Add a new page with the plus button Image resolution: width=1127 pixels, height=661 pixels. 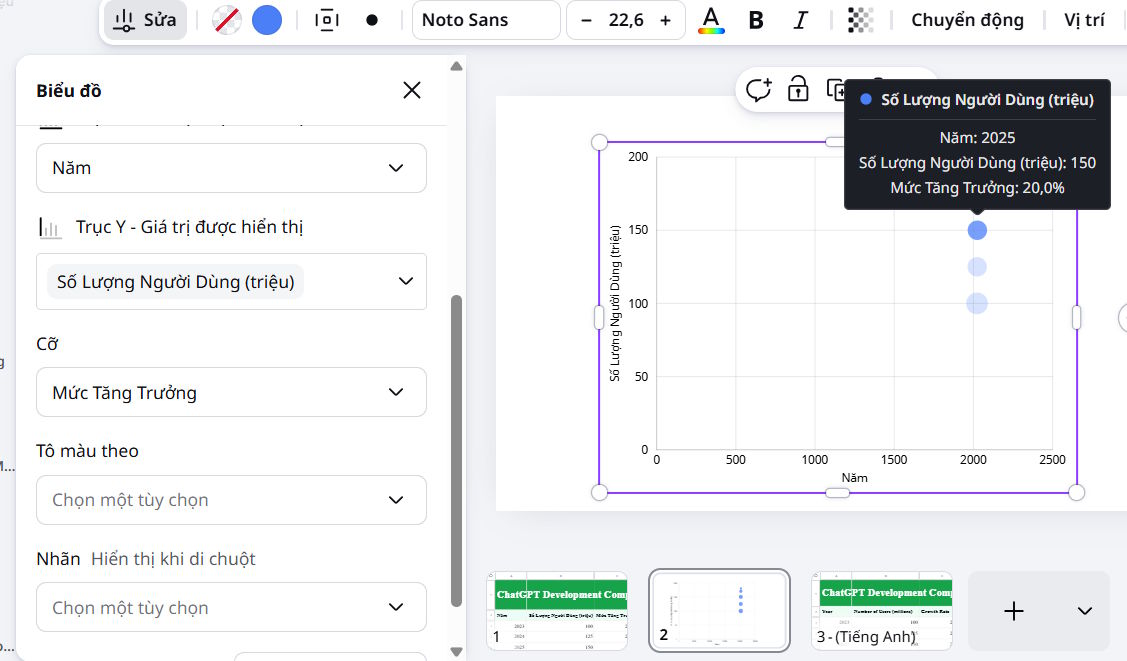point(1013,610)
